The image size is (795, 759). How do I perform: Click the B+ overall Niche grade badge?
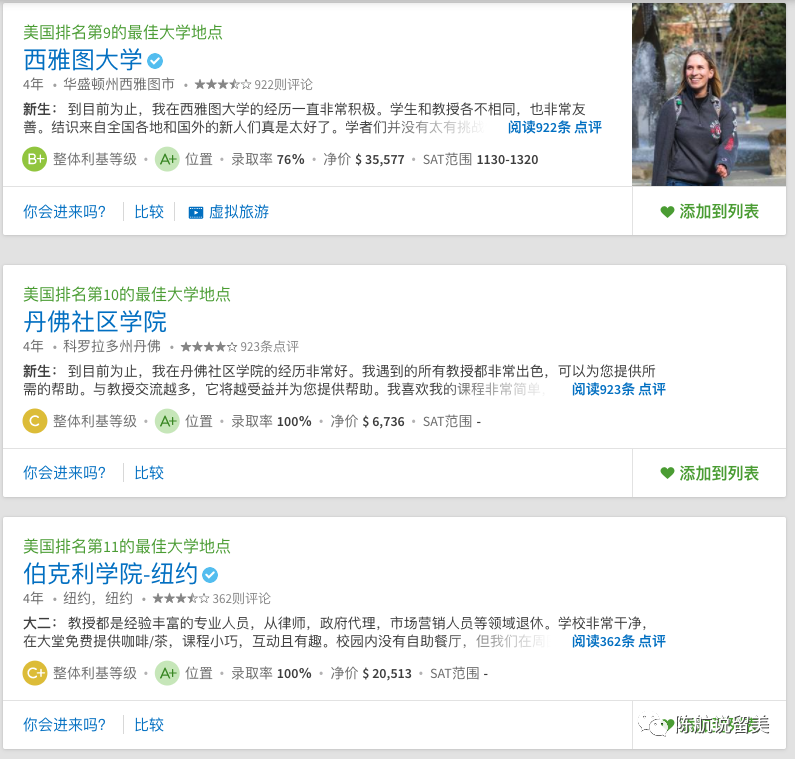pyautogui.click(x=35, y=159)
